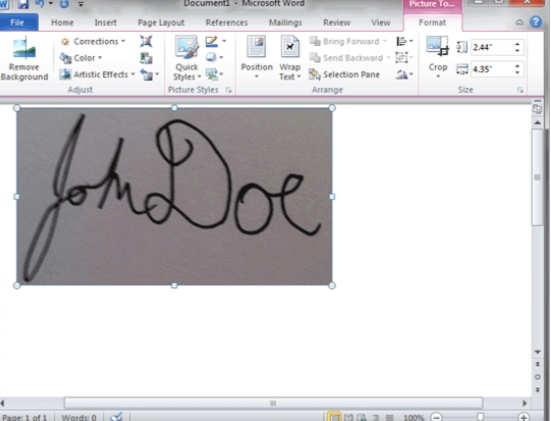Click the Remove Background icon
Screen dimensions: 551x421
pos(24,48)
